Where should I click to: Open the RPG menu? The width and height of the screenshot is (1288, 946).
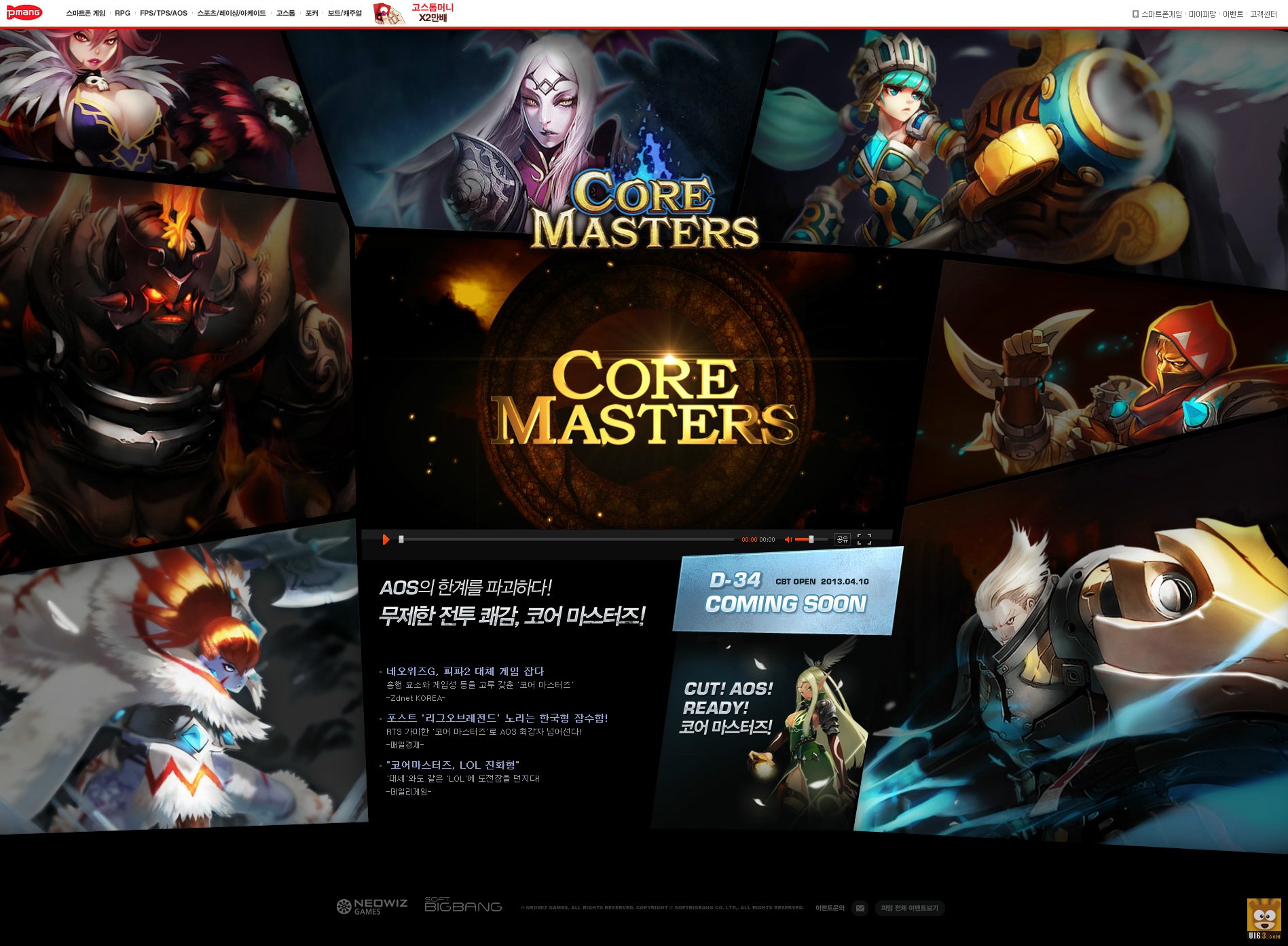(122, 14)
